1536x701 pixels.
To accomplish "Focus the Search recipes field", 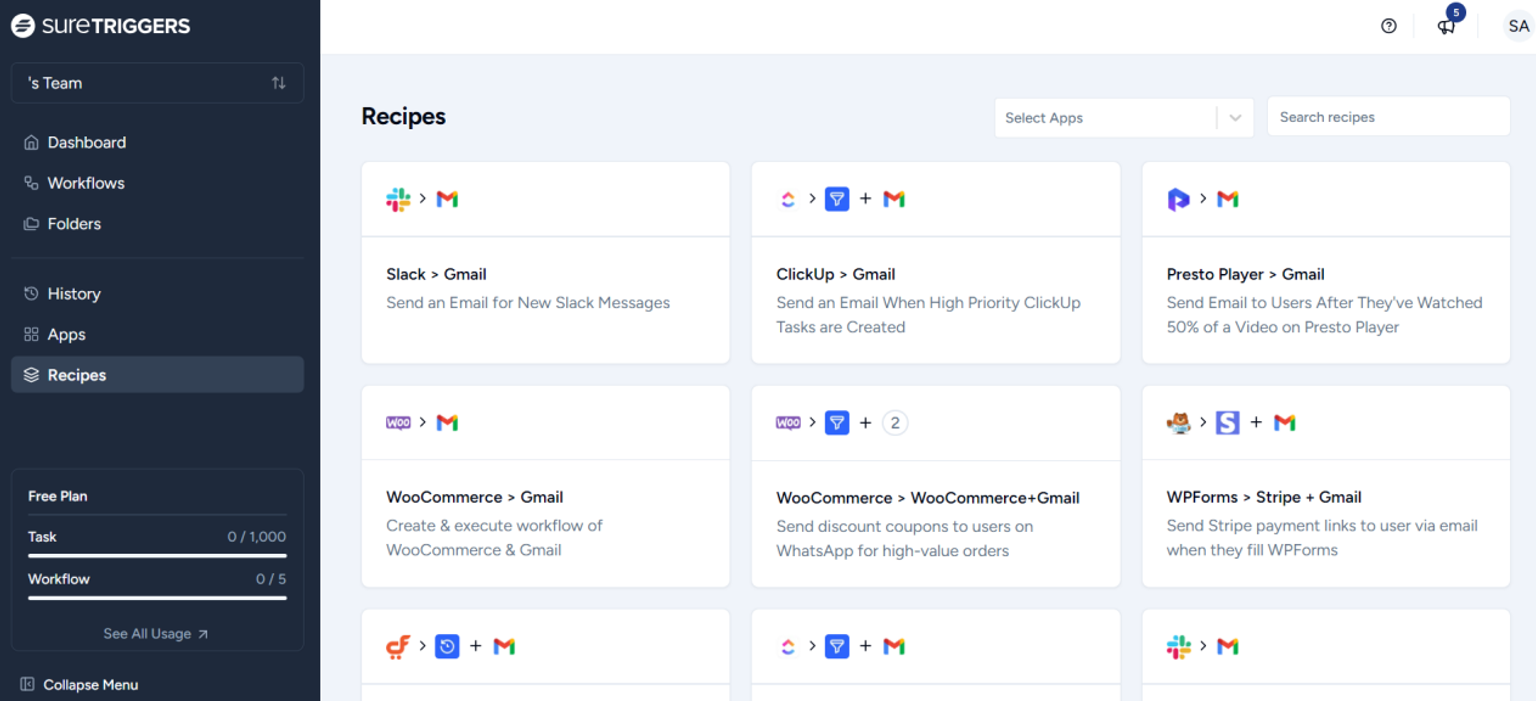I will pyautogui.click(x=1388, y=117).
